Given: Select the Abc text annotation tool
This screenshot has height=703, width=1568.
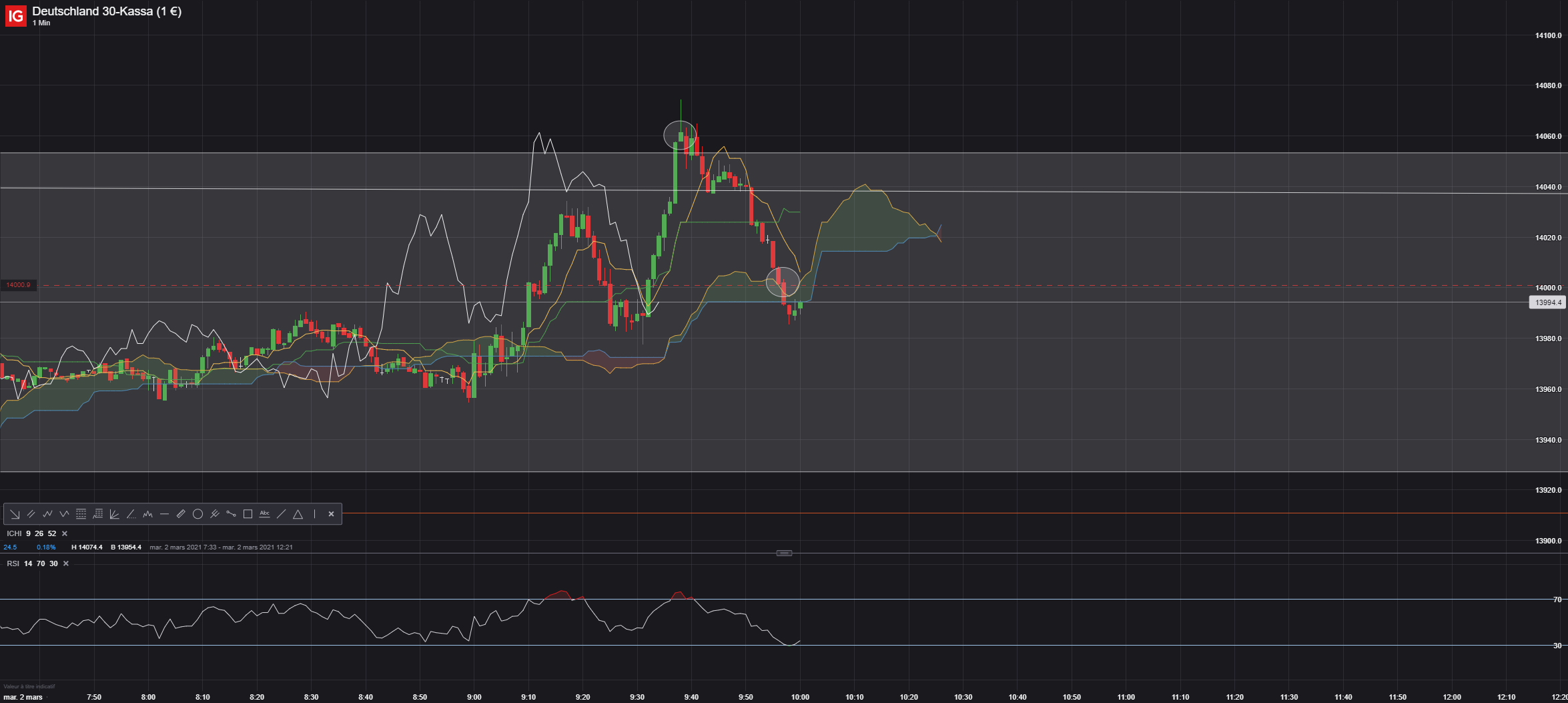Looking at the screenshot, I should pos(264,514).
